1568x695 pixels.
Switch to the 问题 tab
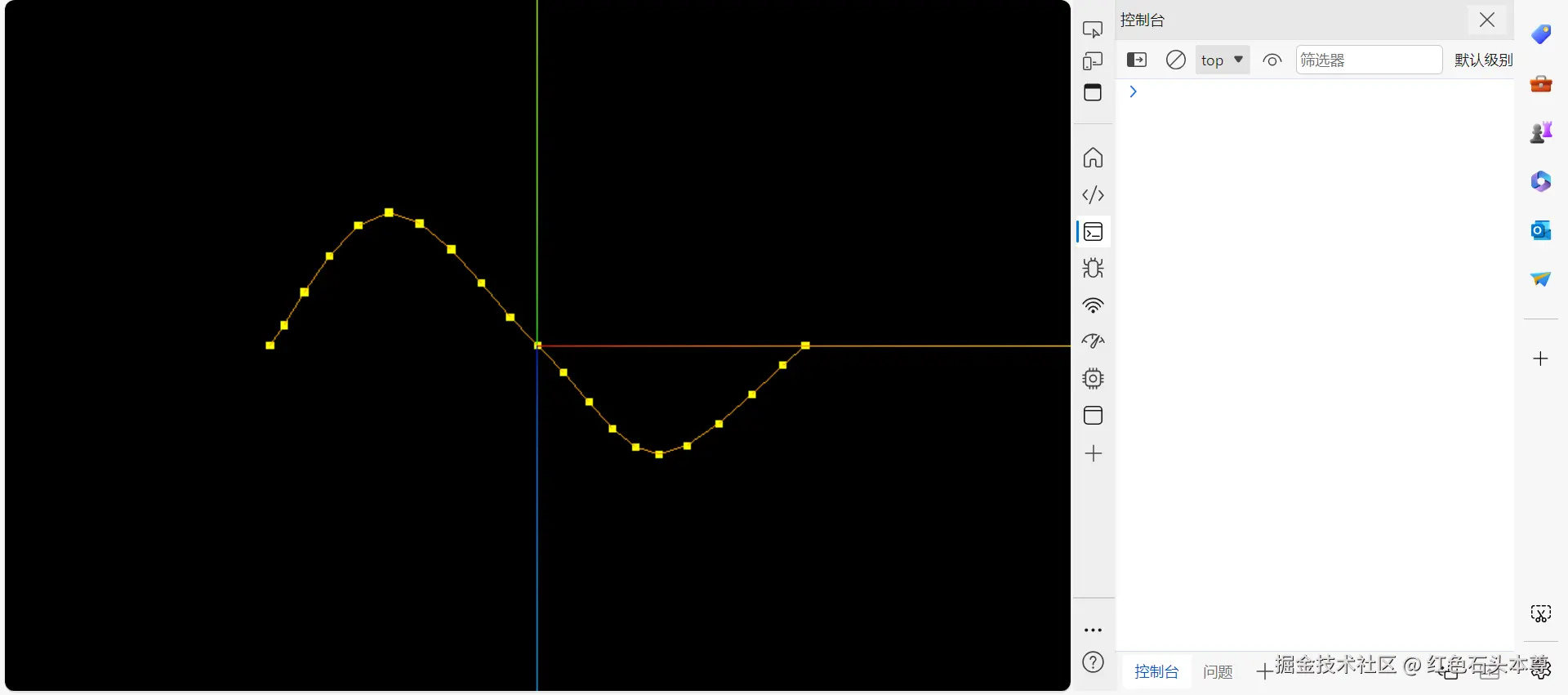(1218, 671)
